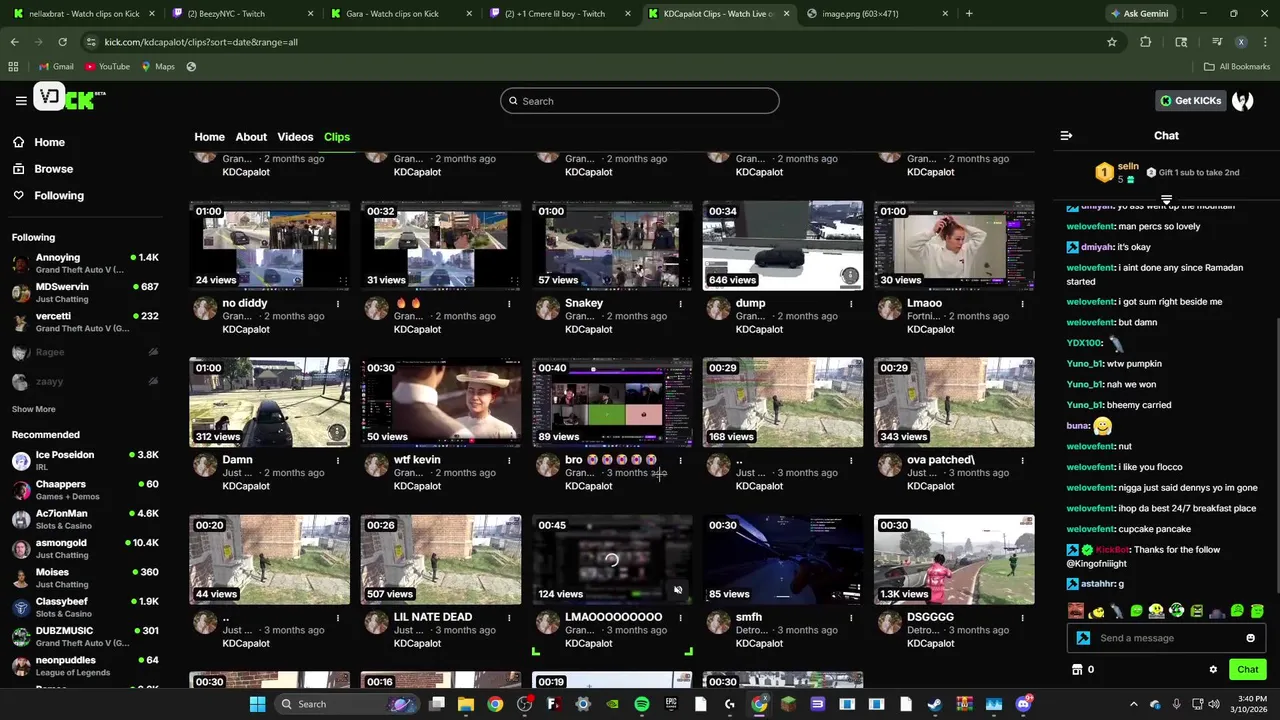Switch to the Videos channel tab
The width and height of the screenshot is (1280, 720).
coord(295,137)
